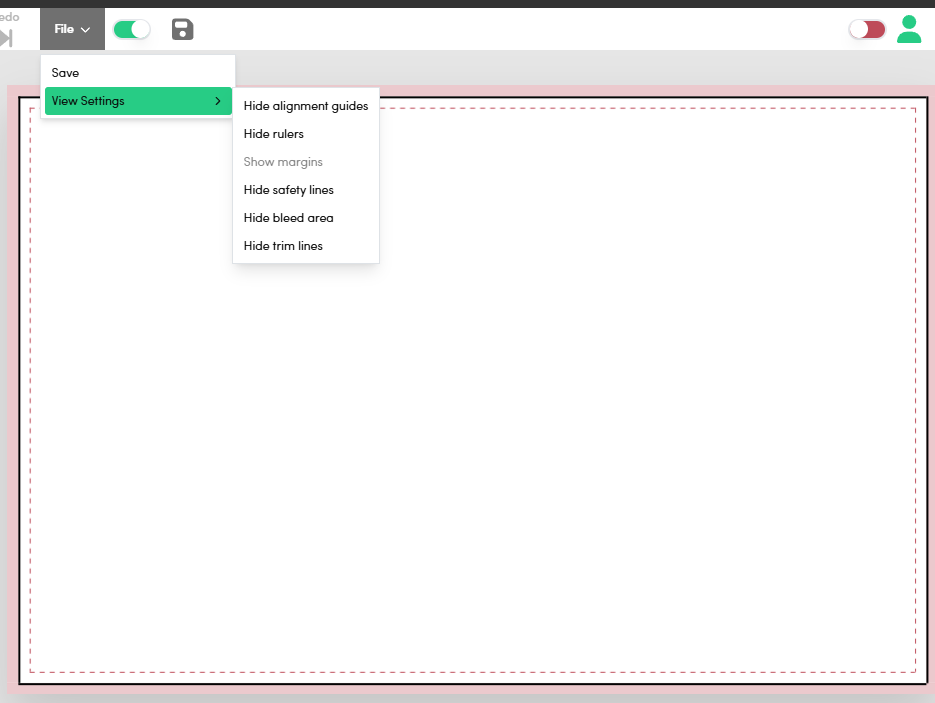Viewport: 935px width, 703px height.
Task: Click the View Settings submenu chevron
Action: [x=217, y=101]
